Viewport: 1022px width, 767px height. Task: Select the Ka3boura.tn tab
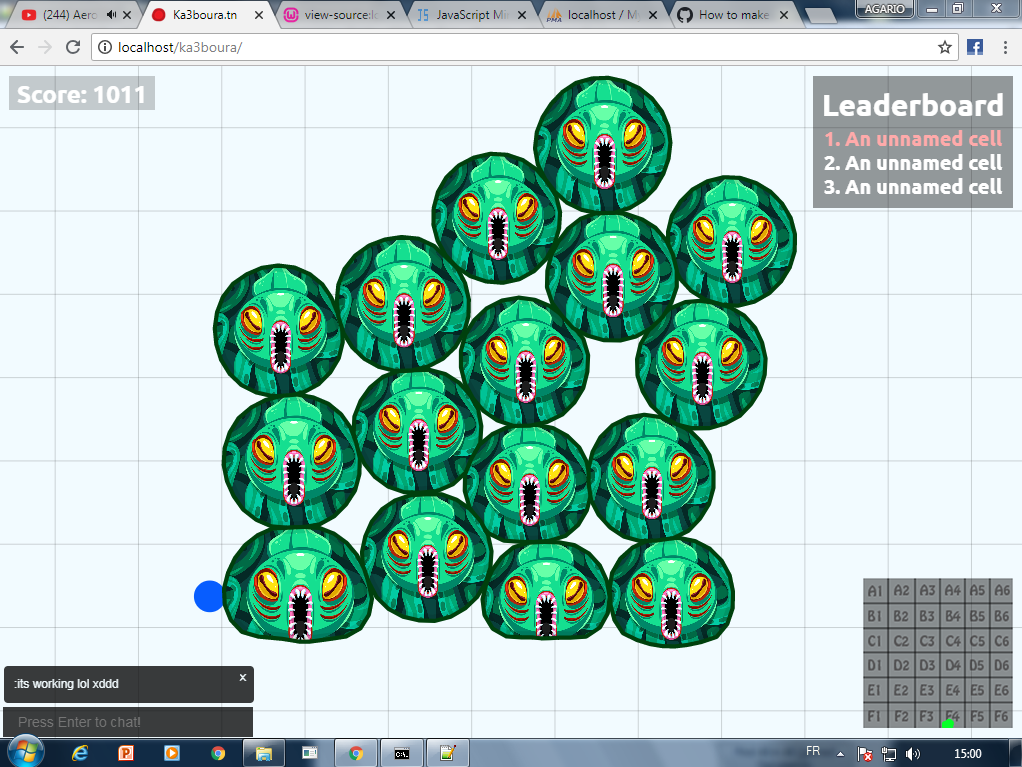205,15
